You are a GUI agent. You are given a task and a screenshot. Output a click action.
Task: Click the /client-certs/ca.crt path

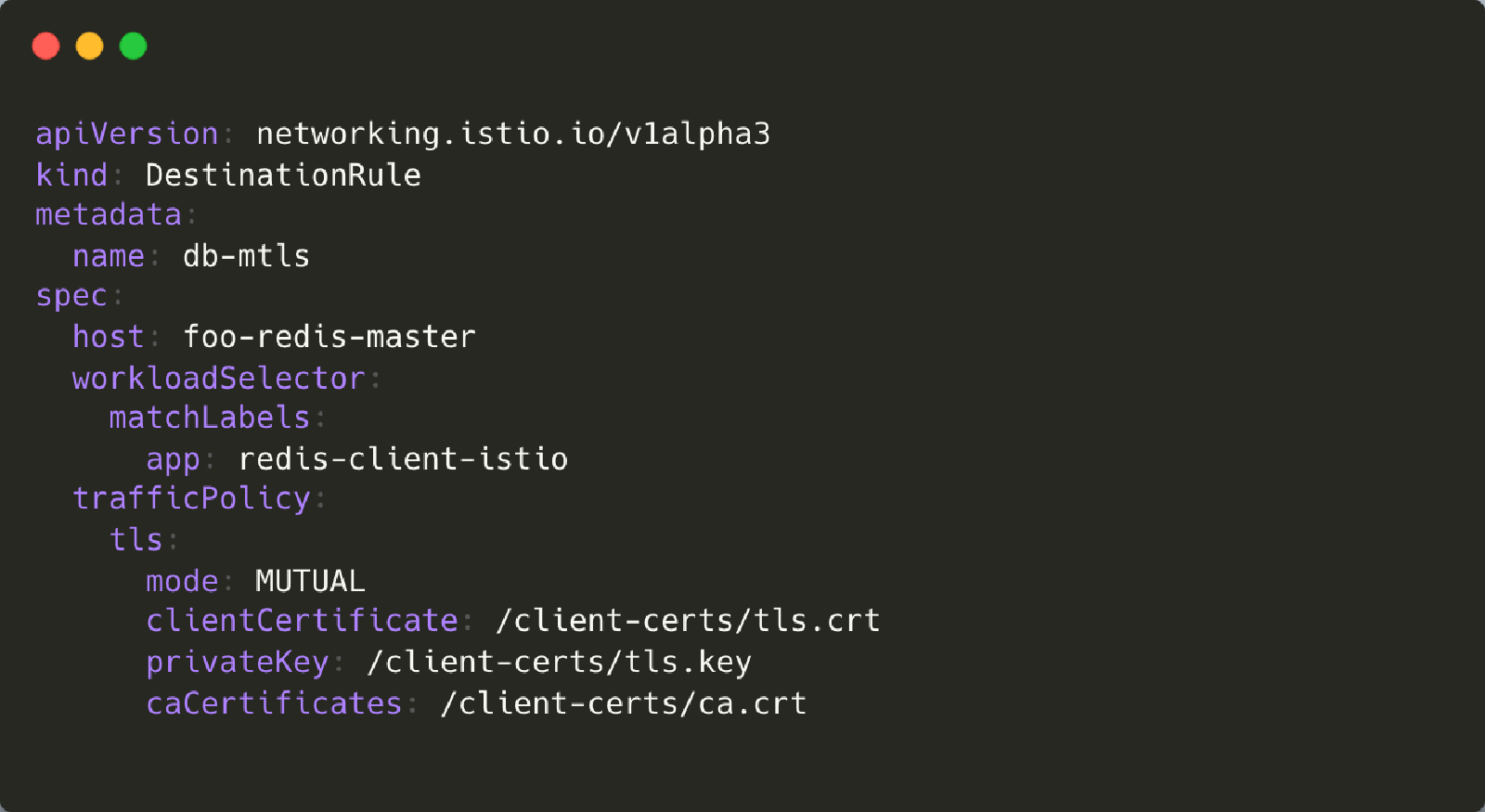coord(623,703)
